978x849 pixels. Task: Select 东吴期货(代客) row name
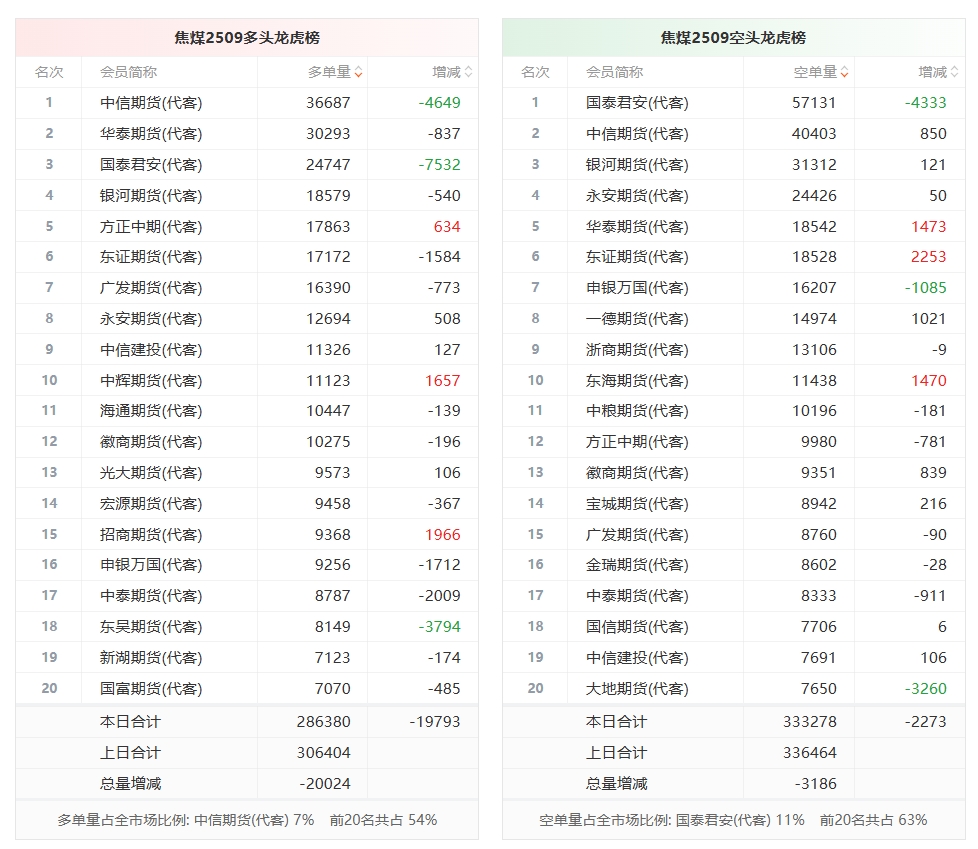tap(151, 627)
